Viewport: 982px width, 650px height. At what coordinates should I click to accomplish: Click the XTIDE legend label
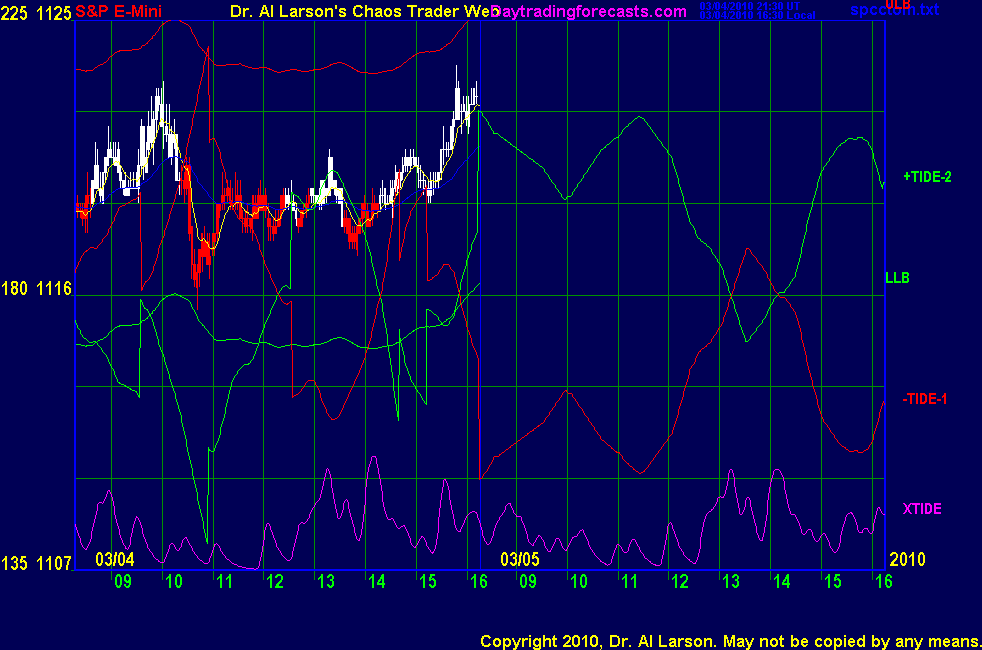[922, 509]
